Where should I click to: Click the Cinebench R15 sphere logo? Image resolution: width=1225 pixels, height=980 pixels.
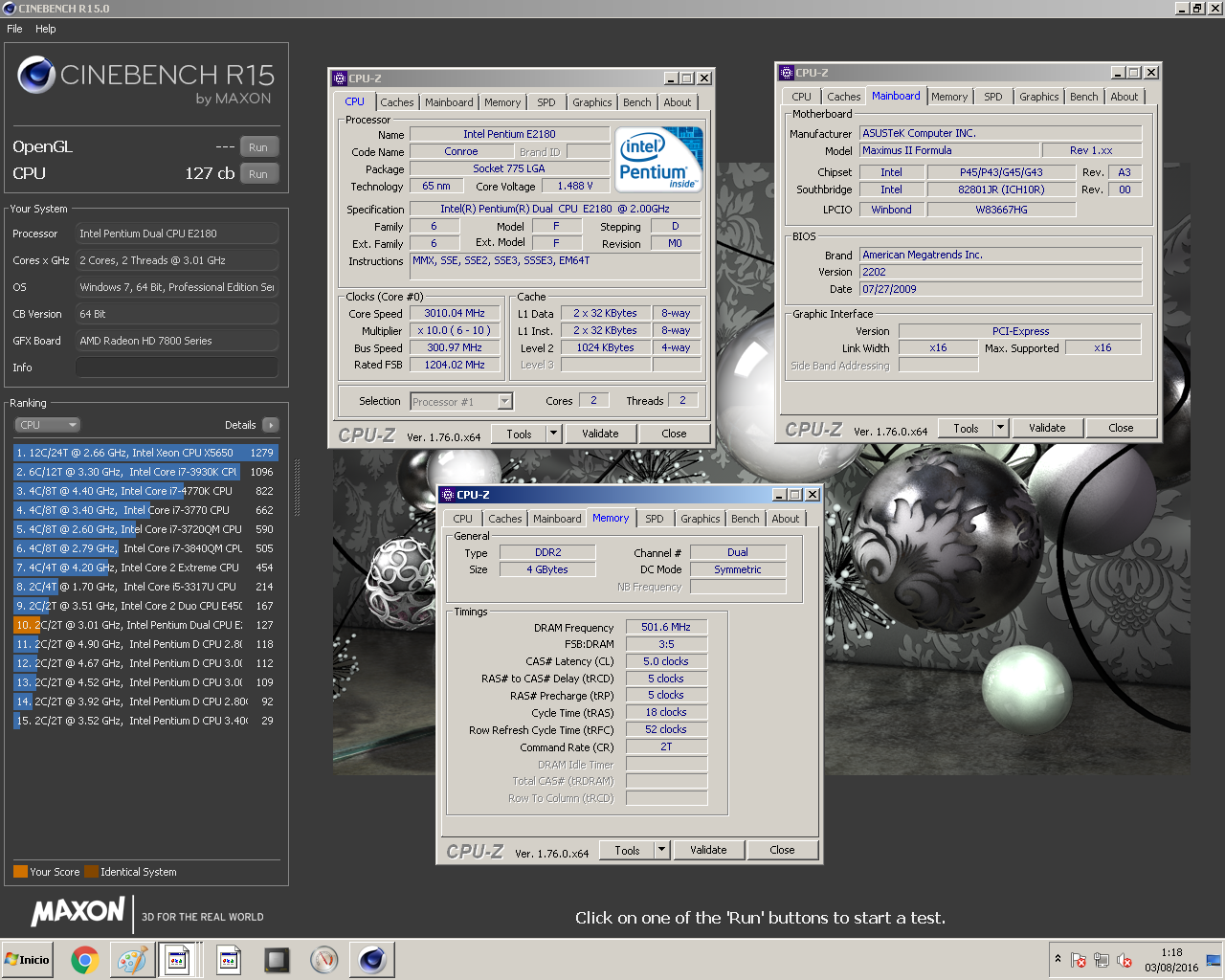(x=36, y=75)
